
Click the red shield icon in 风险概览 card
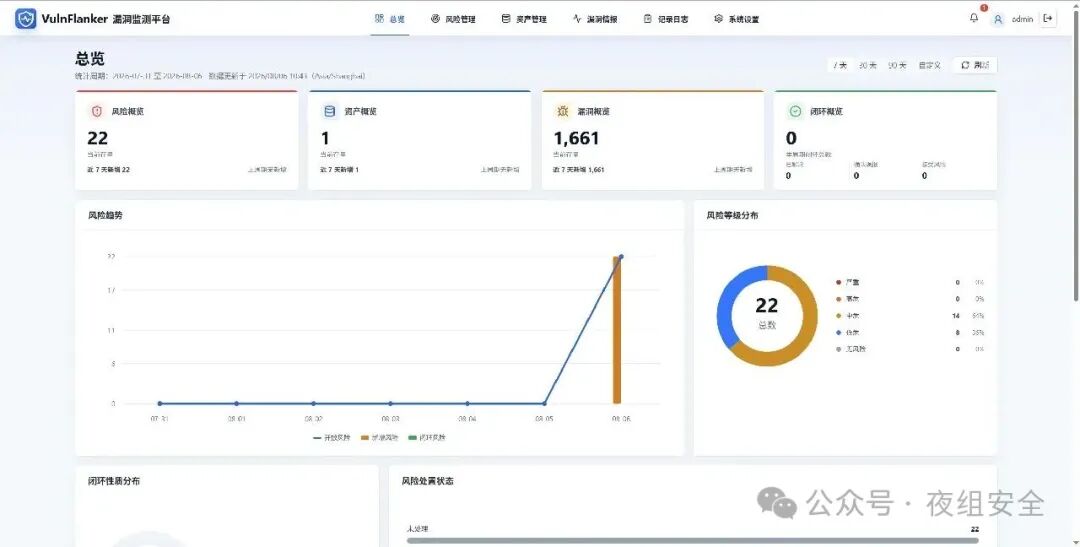point(97,111)
